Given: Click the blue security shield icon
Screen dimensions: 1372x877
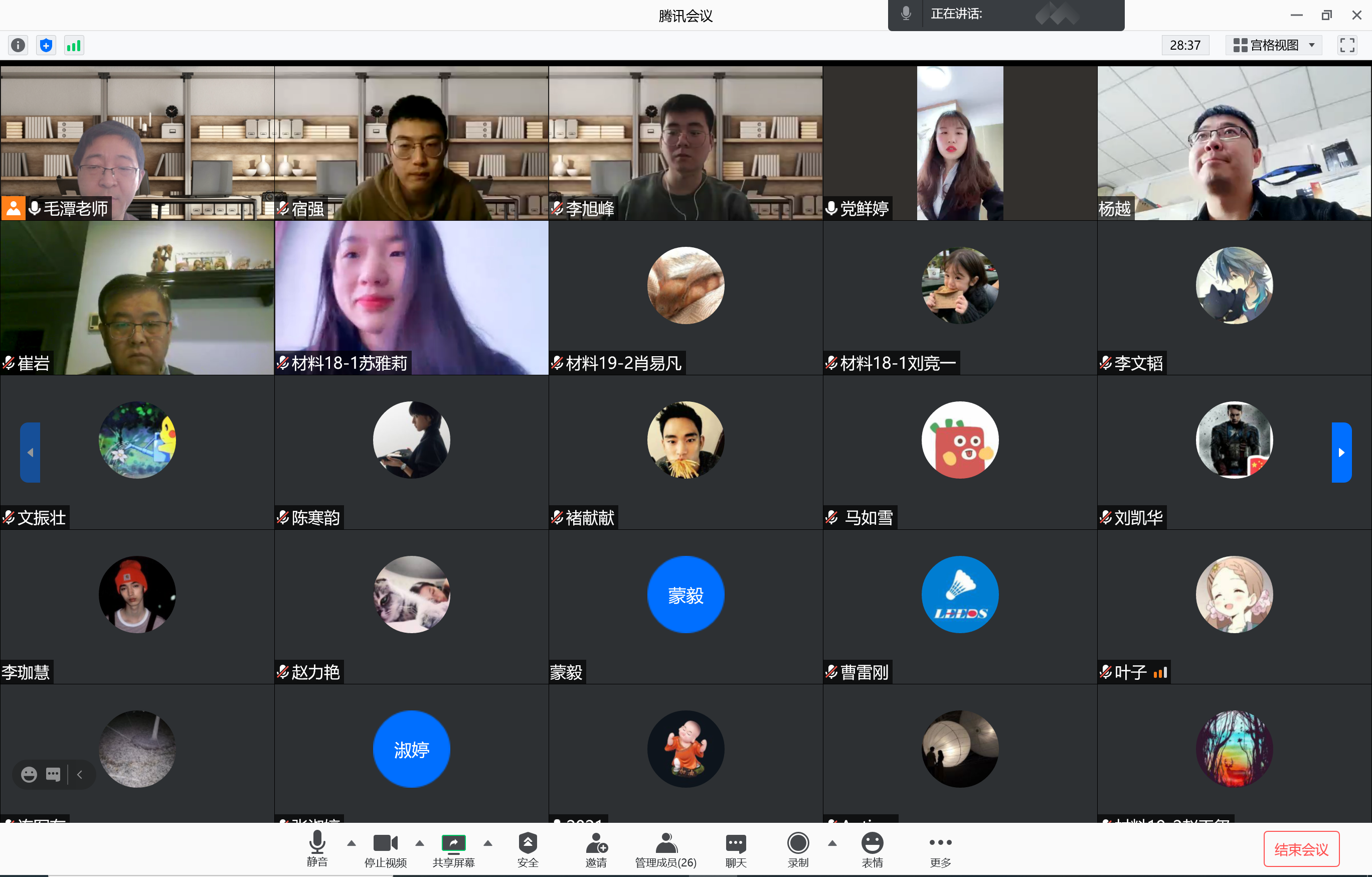Looking at the screenshot, I should [x=46, y=45].
